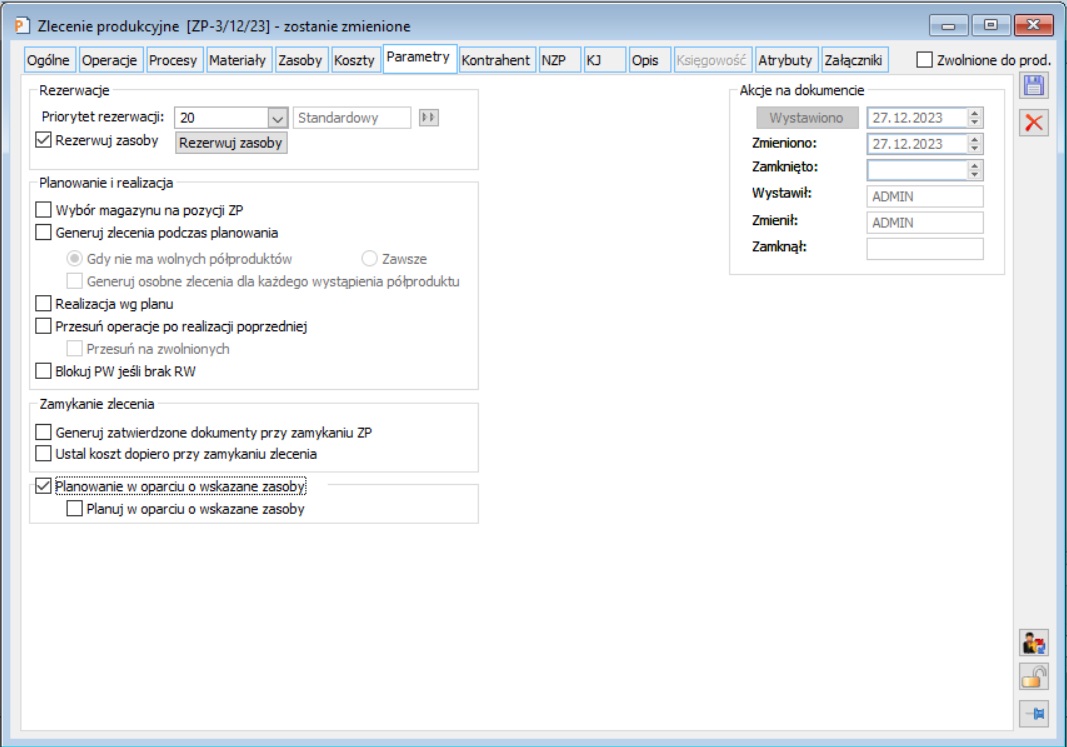Enable Wybór magazynu na pozycji ZP
This screenshot has height=747, width=1067.
tap(43, 210)
